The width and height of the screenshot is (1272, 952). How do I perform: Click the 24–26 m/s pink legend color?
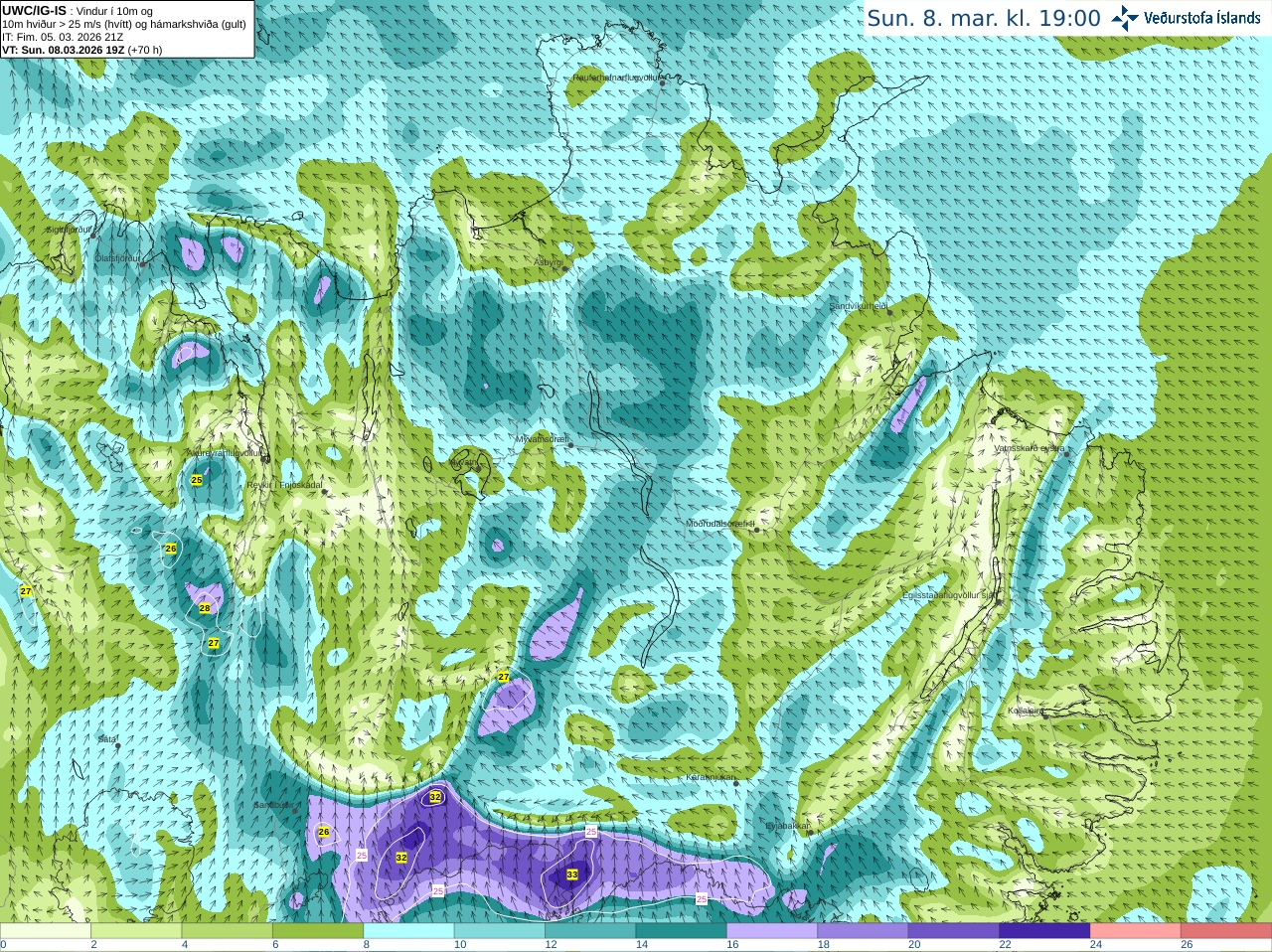[x=1136, y=931]
